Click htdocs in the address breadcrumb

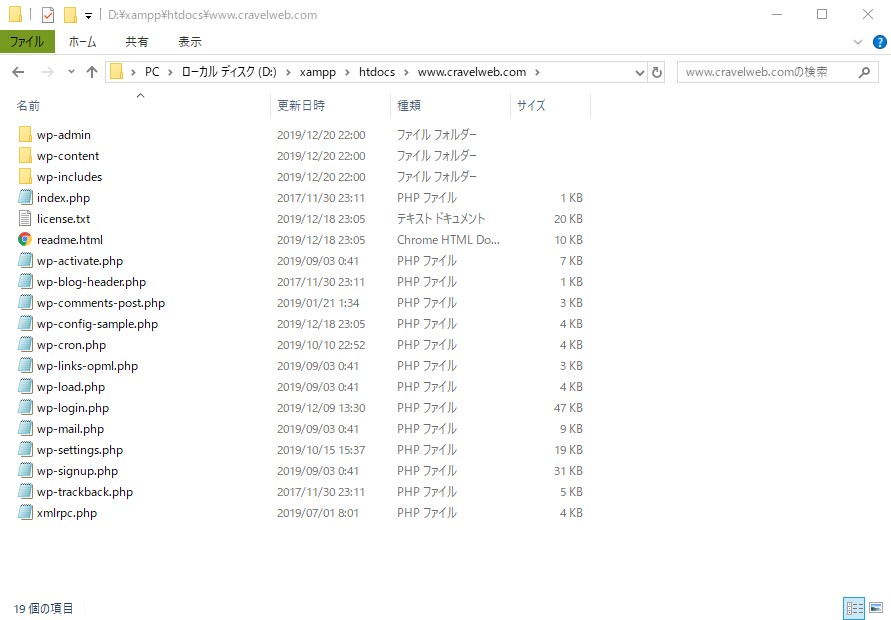click(x=377, y=72)
